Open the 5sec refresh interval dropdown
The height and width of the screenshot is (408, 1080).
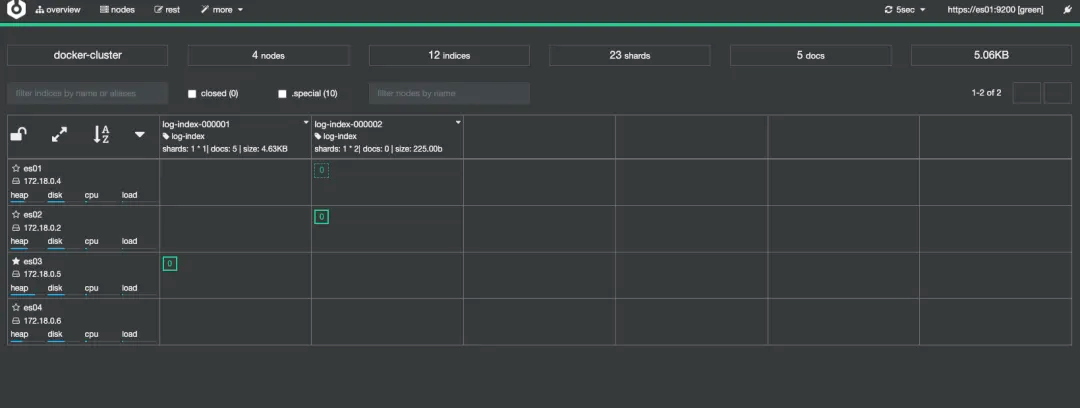905,10
